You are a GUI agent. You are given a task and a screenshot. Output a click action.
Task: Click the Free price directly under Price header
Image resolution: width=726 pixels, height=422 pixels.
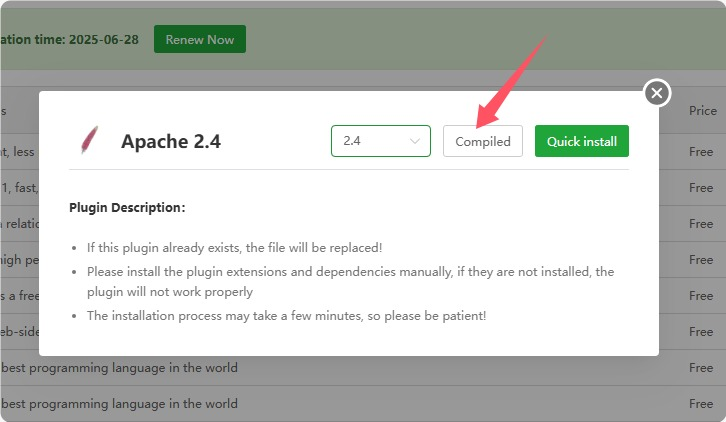pyautogui.click(x=701, y=152)
